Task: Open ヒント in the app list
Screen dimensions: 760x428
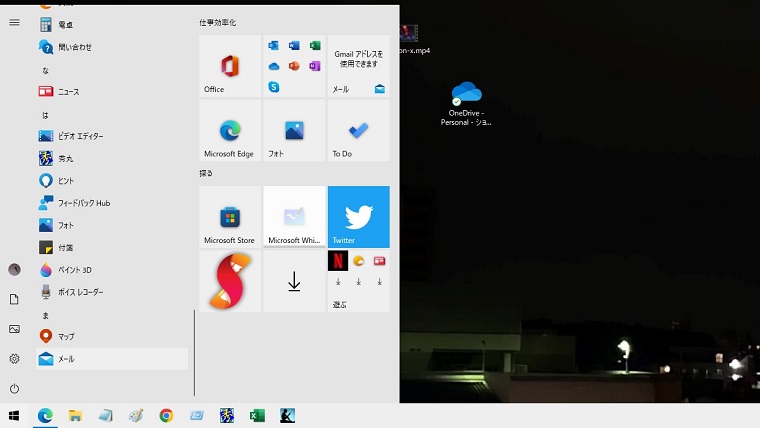Action: click(112, 181)
